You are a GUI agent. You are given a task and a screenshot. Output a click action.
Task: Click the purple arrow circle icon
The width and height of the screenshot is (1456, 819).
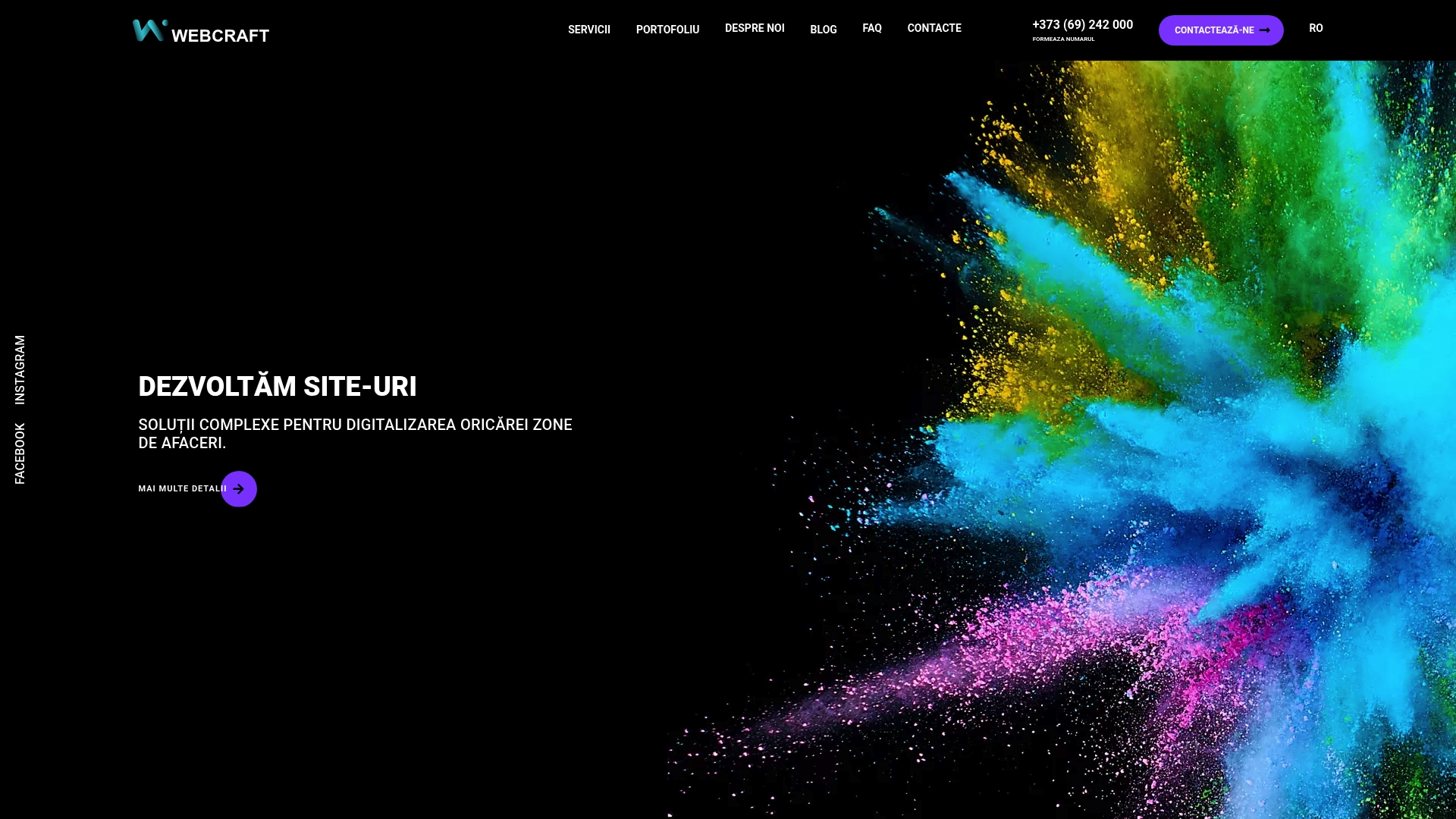[239, 489]
